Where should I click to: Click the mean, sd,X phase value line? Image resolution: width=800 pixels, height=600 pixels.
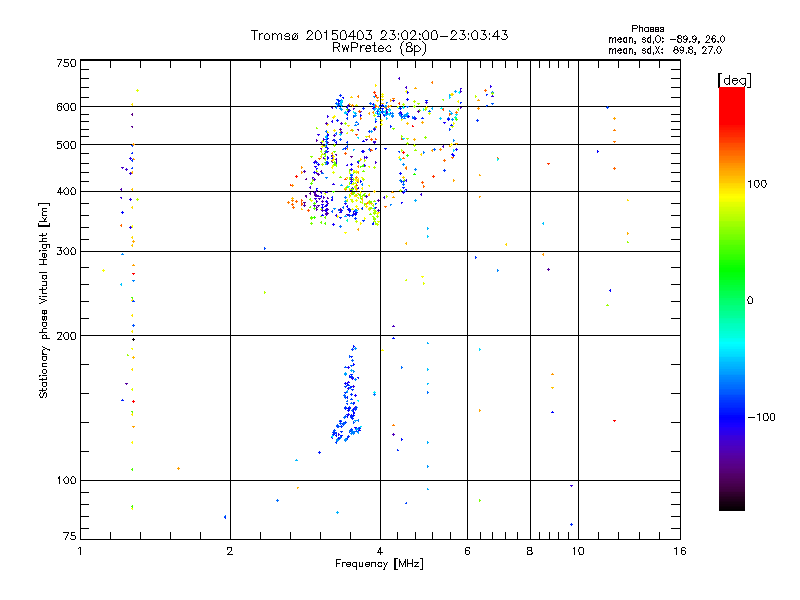pos(665,50)
